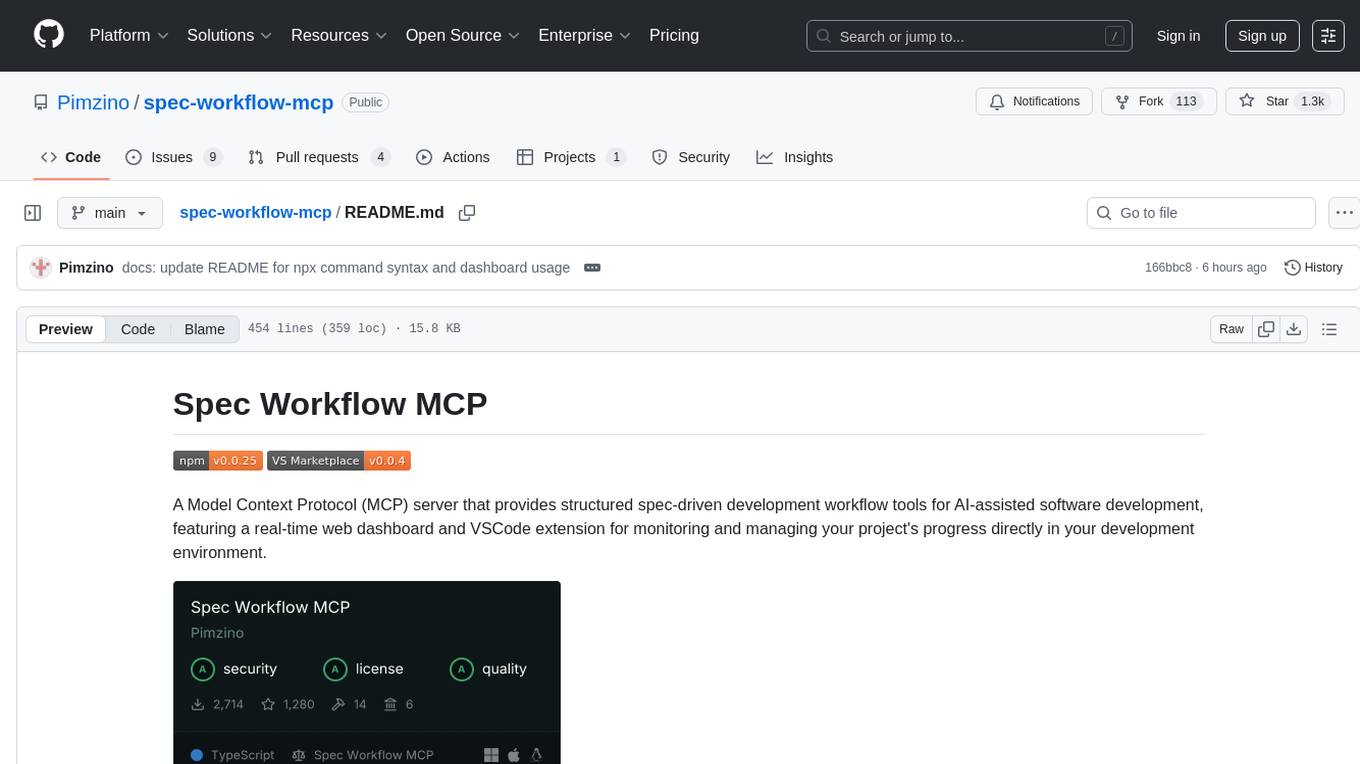Open commit 166bbc8
This screenshot has width=1360, height=764.
(1168, 267)
